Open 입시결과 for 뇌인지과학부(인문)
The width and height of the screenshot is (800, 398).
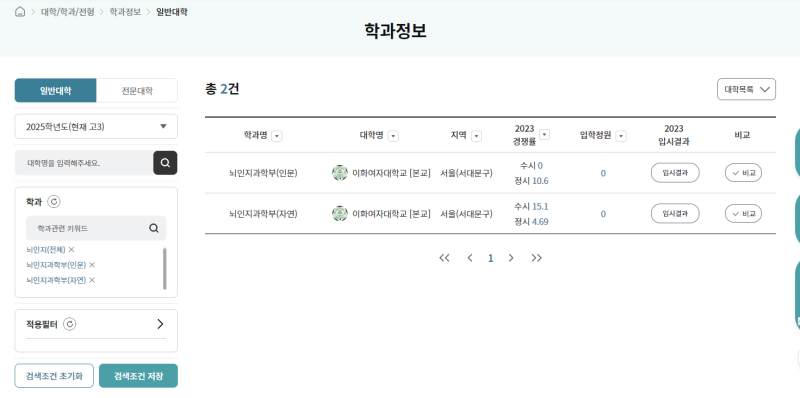[675, 173]
